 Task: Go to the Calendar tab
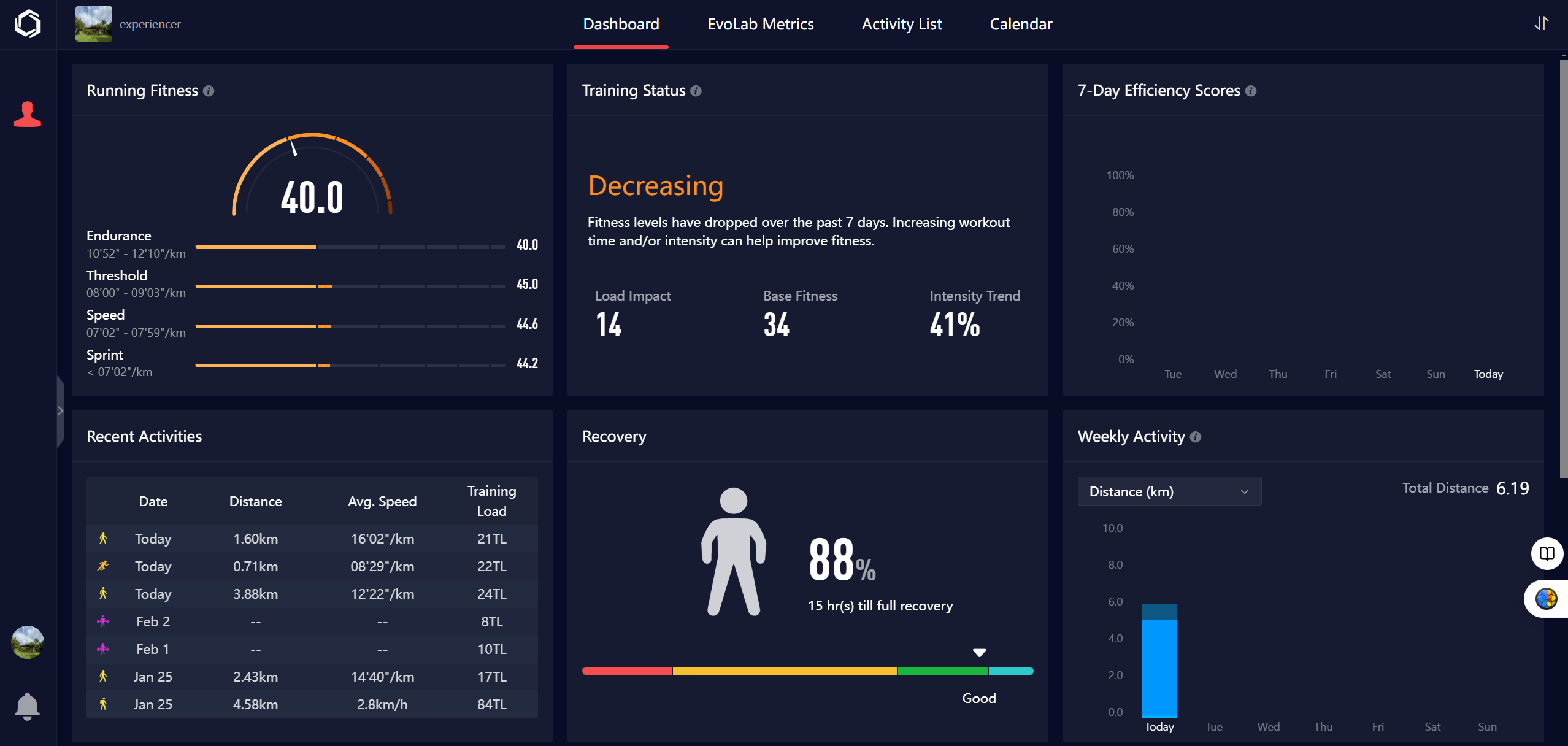[x=1021, y=24]
